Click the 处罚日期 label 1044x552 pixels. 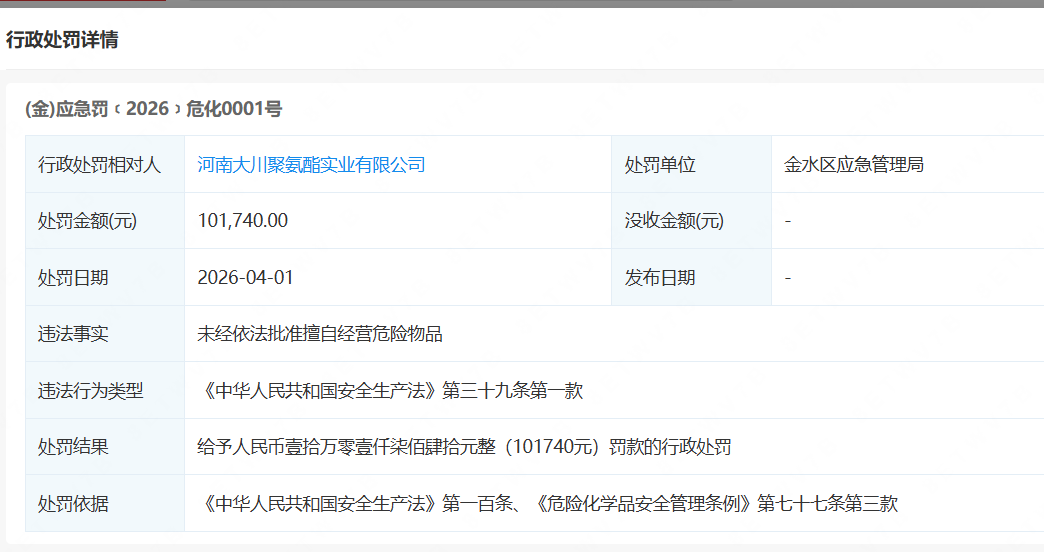click(x=73, y=278)
